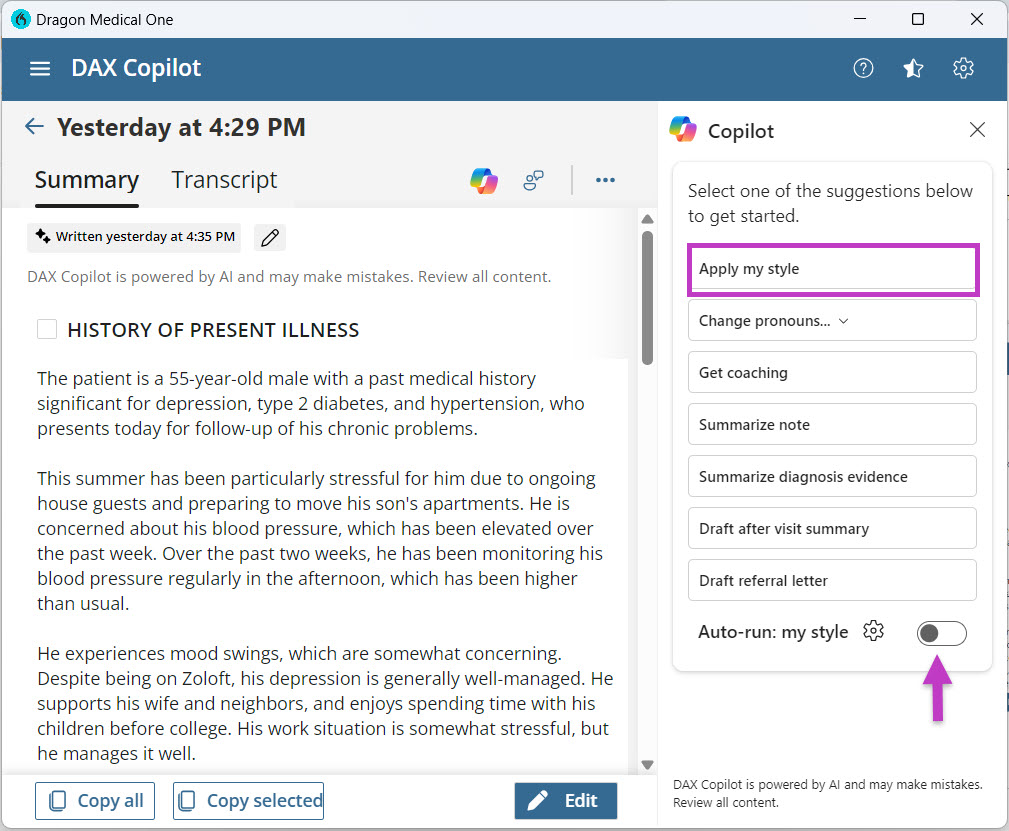Open the Auto-run my style settings gear
The height and width of the screenshot is (831, 1009).
pos(873,632)
